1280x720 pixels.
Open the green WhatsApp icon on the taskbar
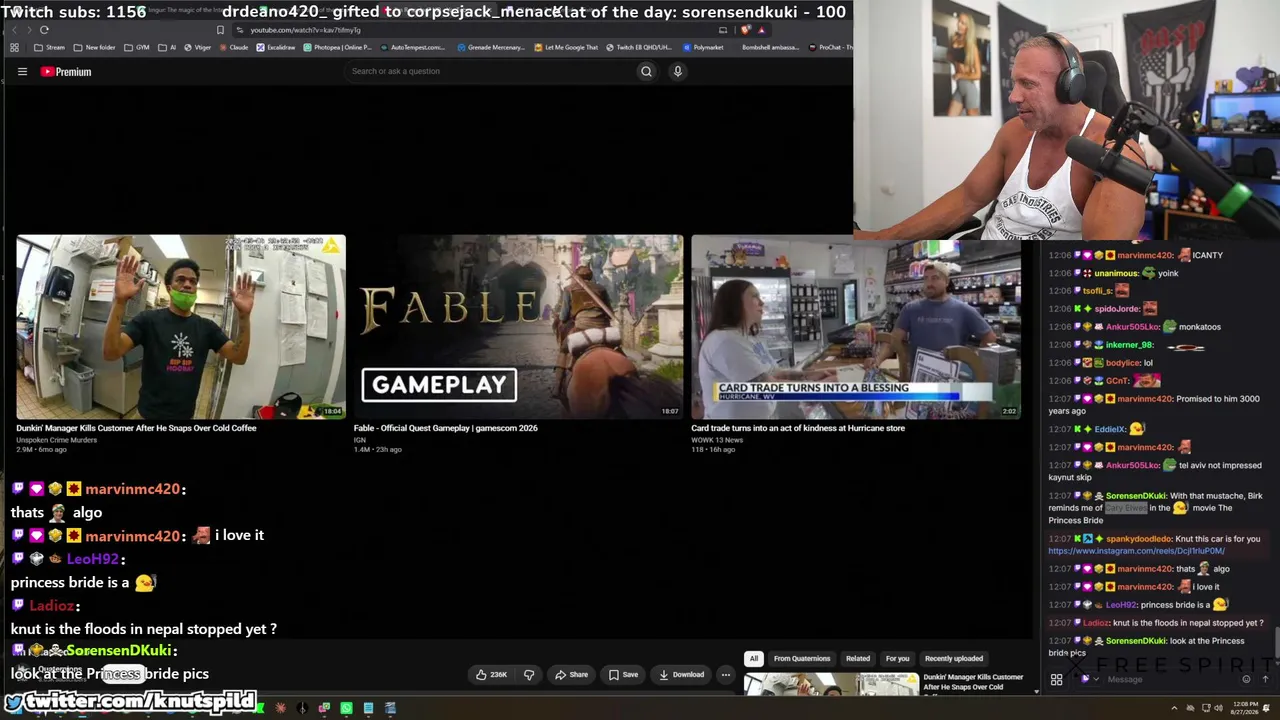coord(346,708)
